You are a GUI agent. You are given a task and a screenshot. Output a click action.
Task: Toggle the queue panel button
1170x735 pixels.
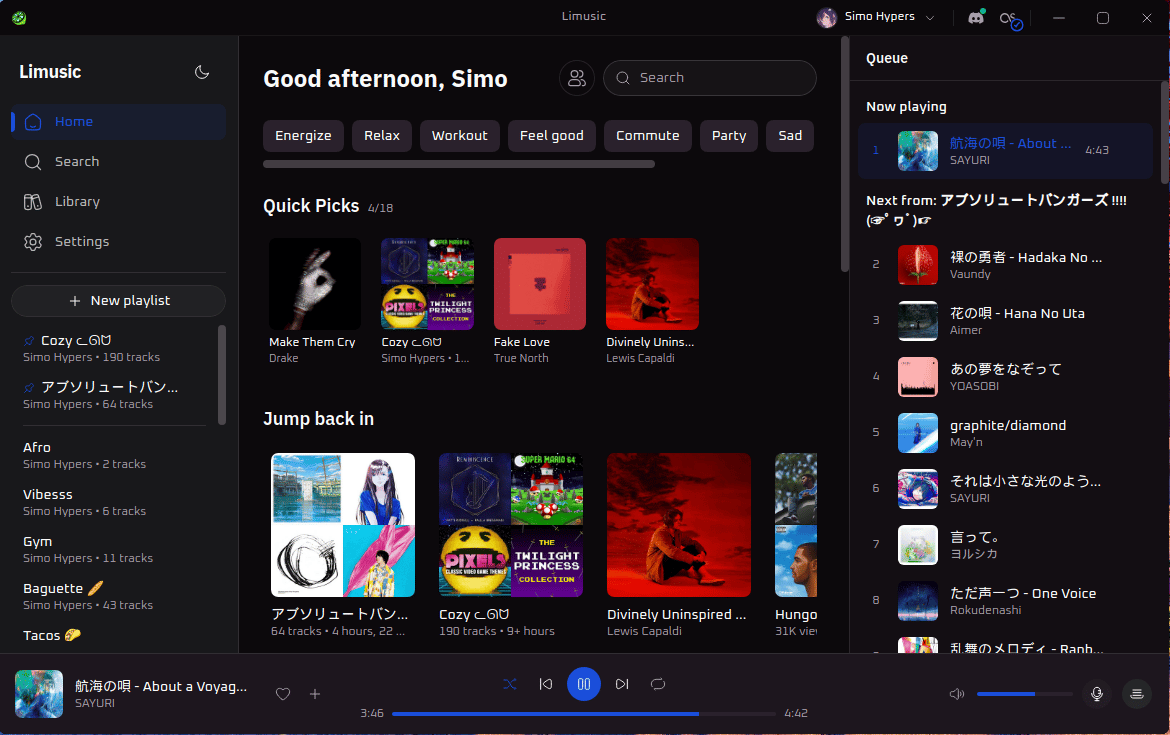pos(1136,694)
